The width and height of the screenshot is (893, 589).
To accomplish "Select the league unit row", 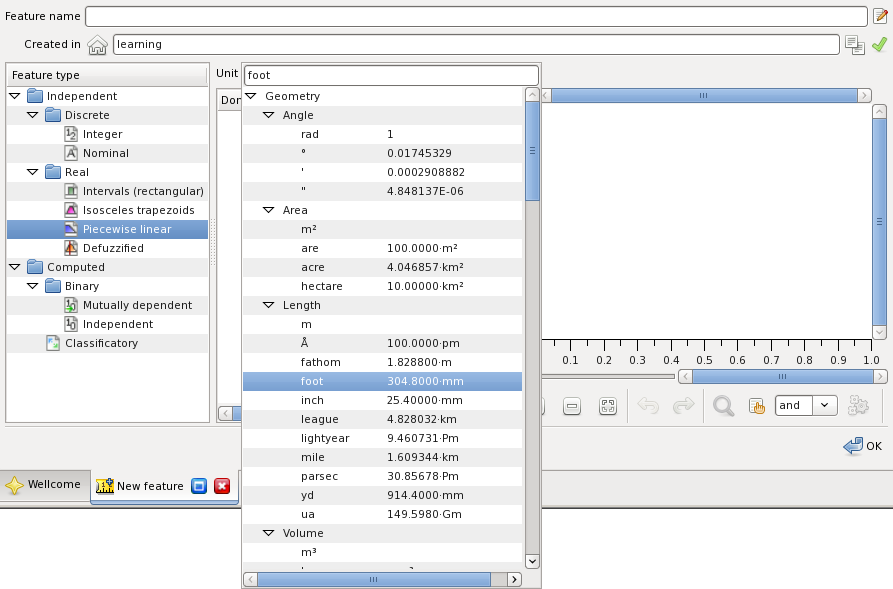I will [382, 419].
